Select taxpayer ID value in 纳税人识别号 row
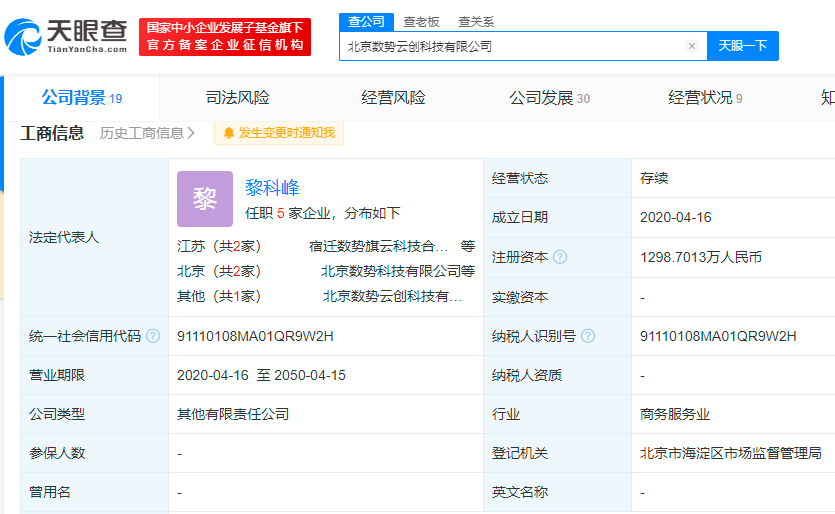 pos(718,337)
